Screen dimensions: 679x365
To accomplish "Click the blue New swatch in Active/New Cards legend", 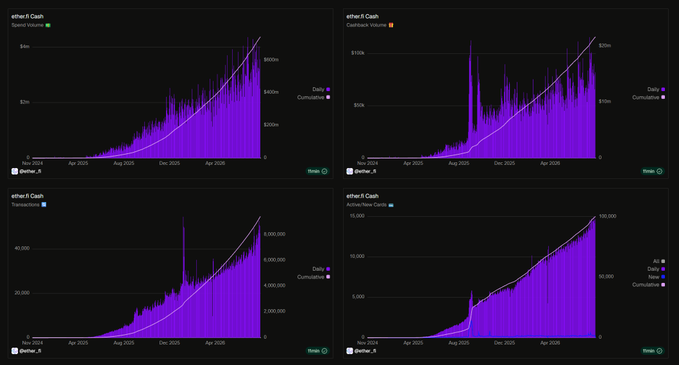I will coord(663,277).
